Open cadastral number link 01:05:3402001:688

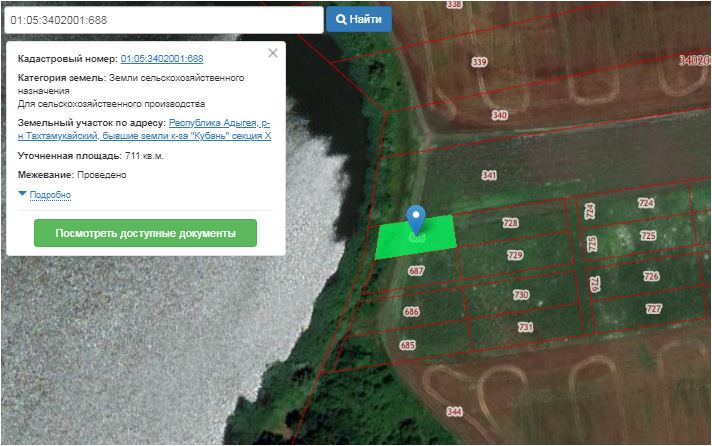point(162,59)
